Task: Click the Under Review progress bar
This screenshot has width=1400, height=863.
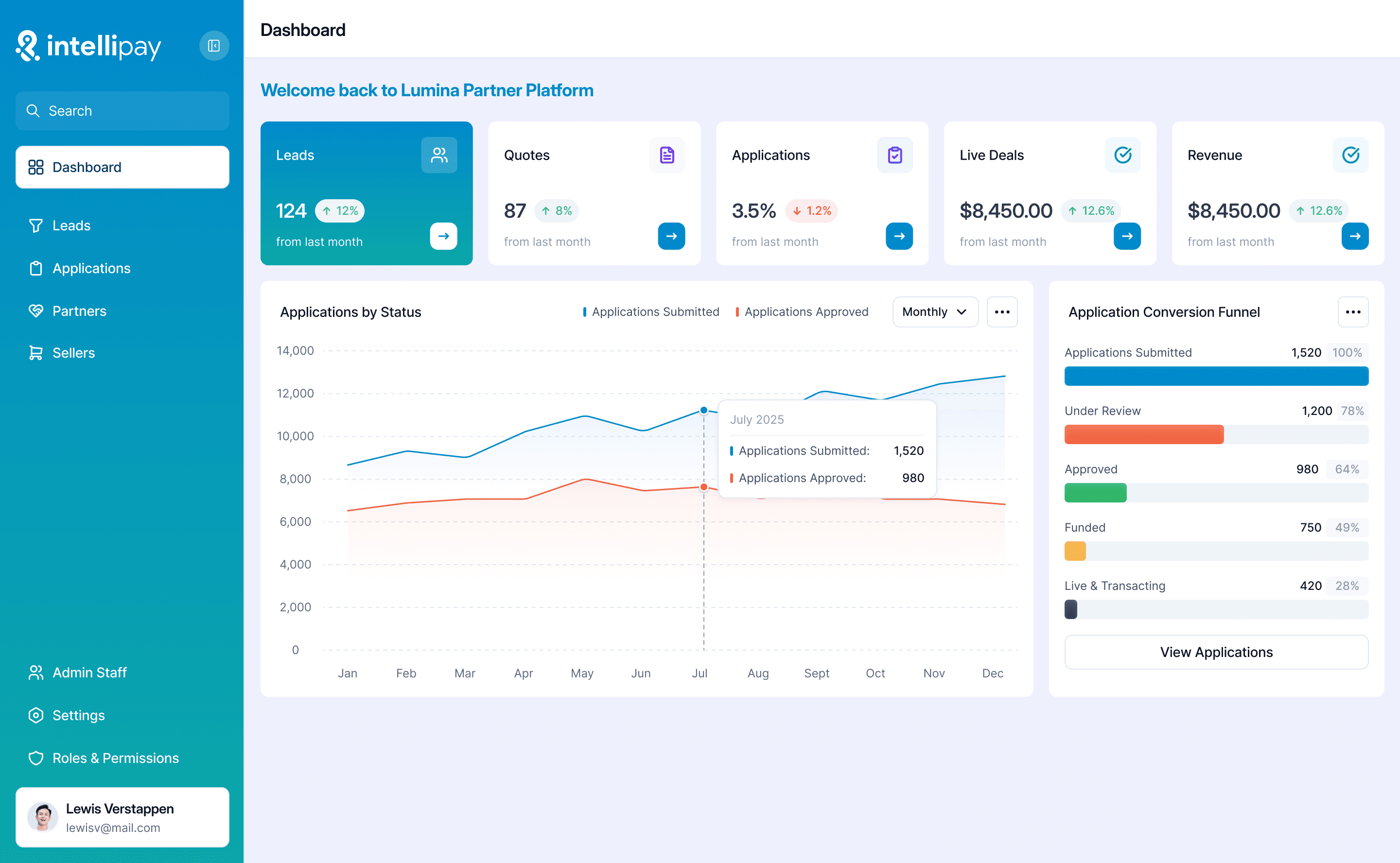Action: [x=1216, y=434]
